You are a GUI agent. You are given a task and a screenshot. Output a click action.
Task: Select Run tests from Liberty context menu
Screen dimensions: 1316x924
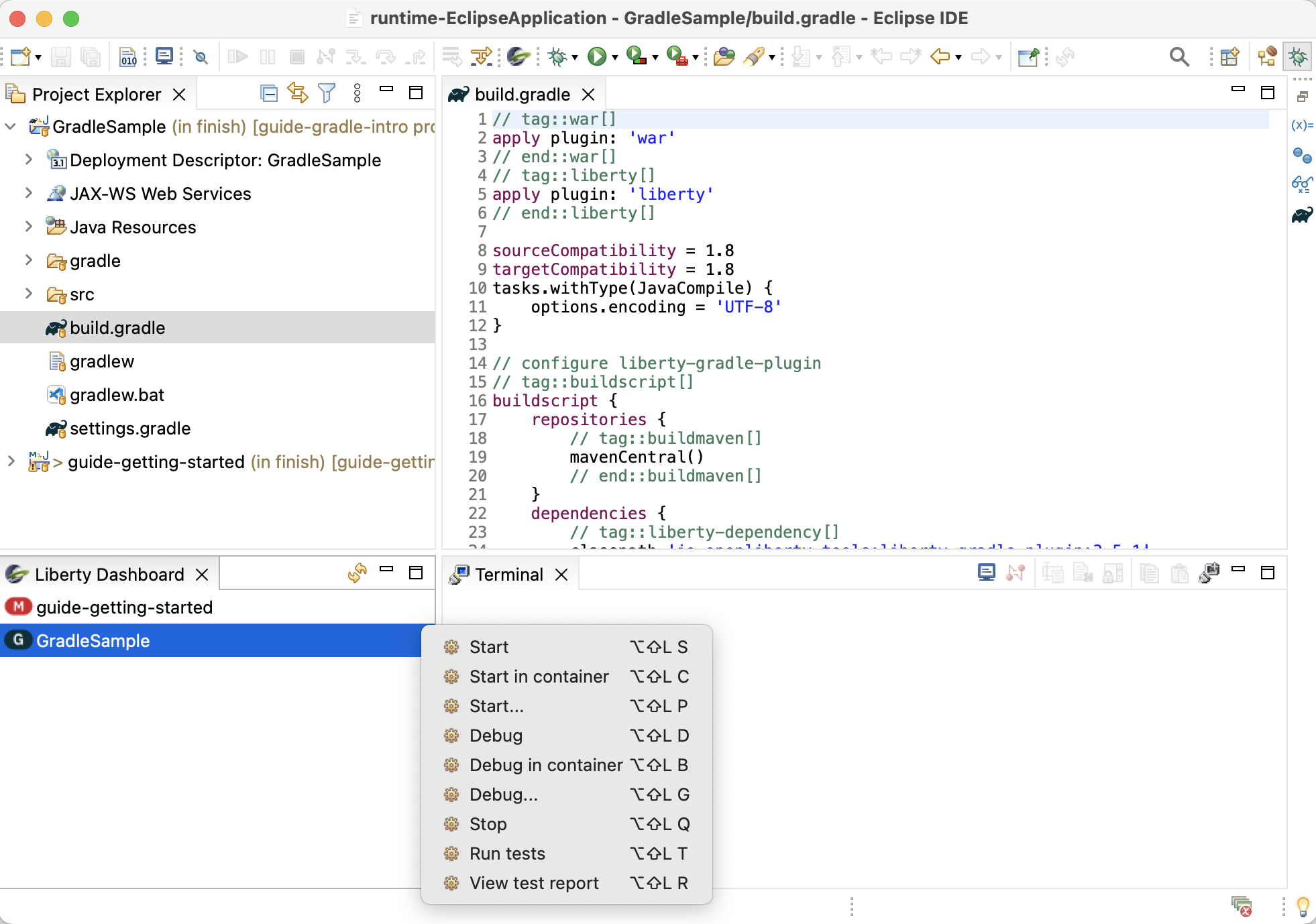click(508, 853)
